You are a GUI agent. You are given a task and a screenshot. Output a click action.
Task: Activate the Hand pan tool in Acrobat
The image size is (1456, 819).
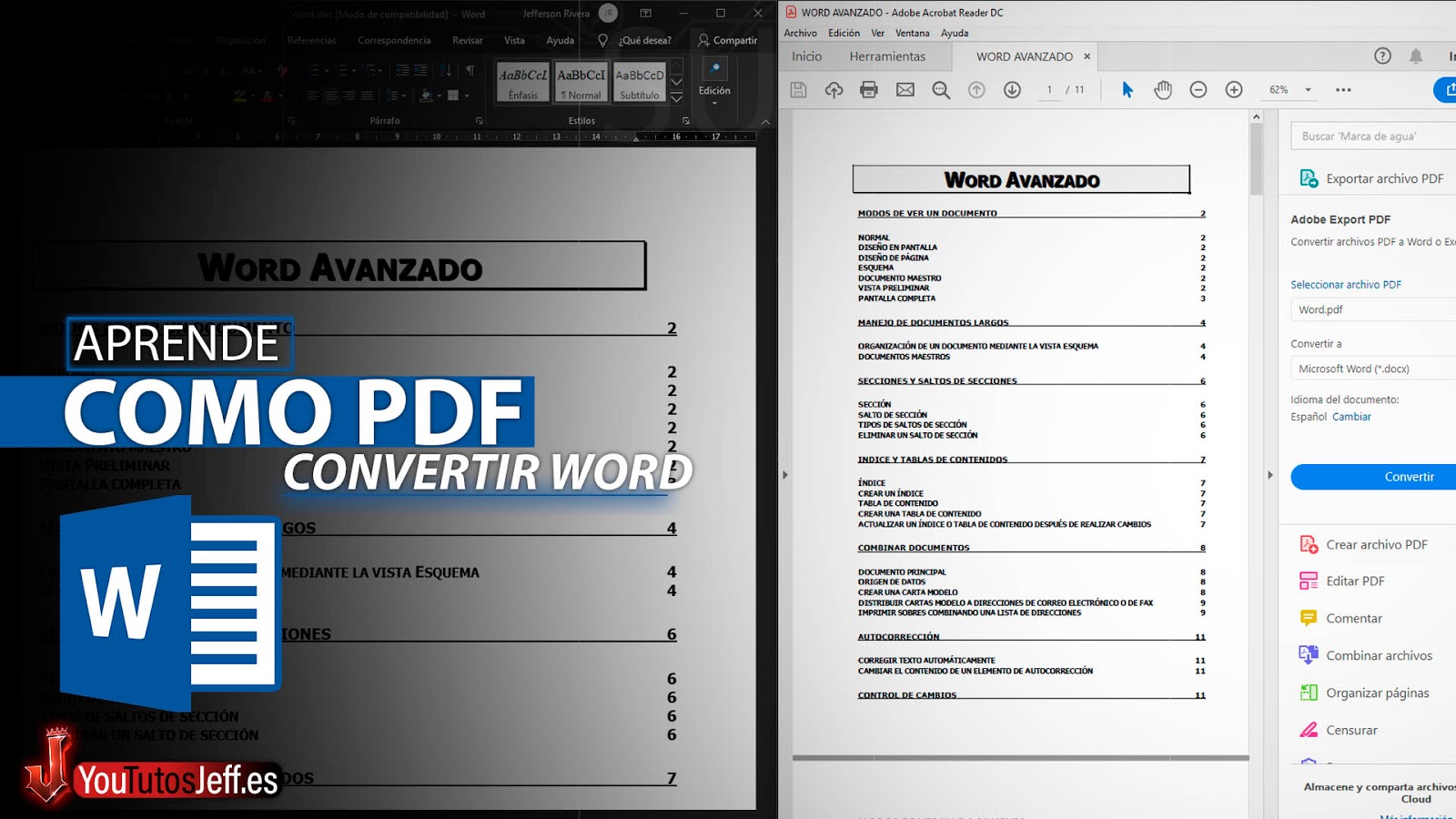(1163, 89)
